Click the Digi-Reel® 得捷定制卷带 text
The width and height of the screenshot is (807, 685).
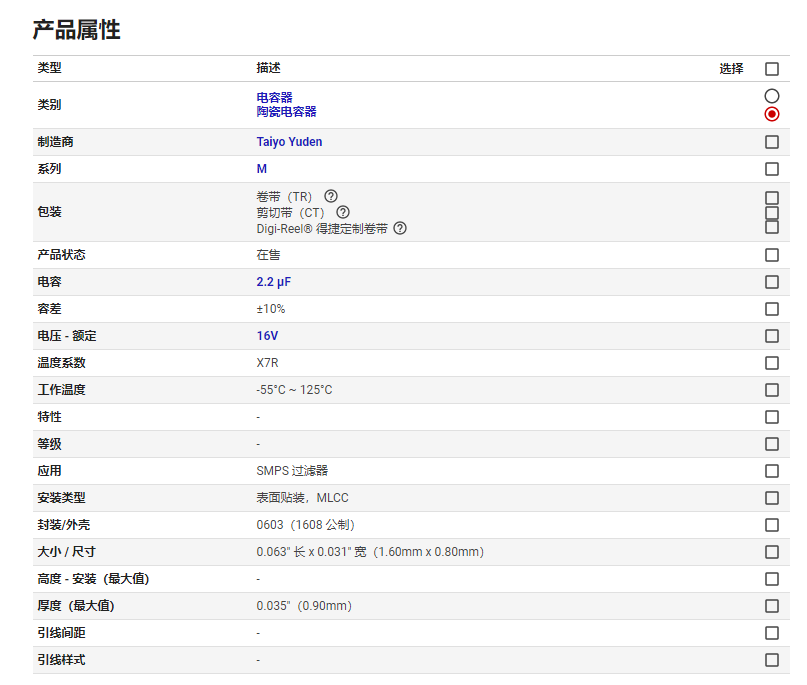pos(322,229)
